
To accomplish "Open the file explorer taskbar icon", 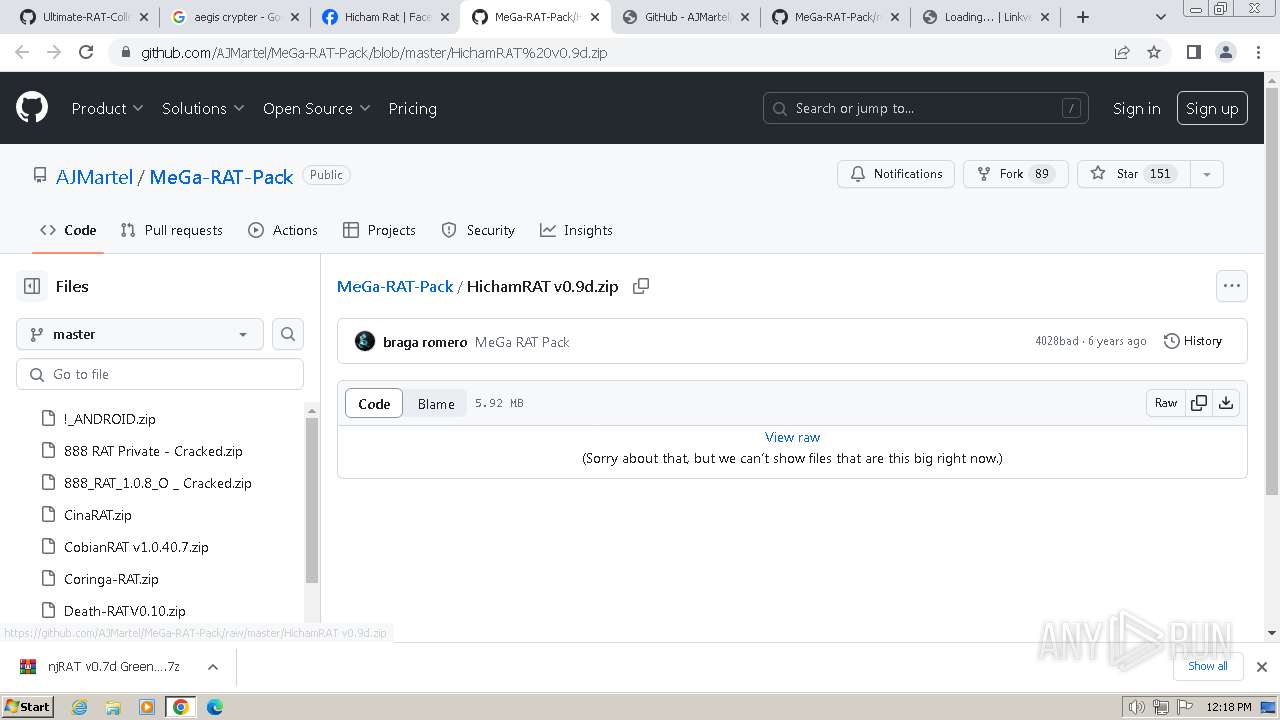I will (x=113, y=707).
